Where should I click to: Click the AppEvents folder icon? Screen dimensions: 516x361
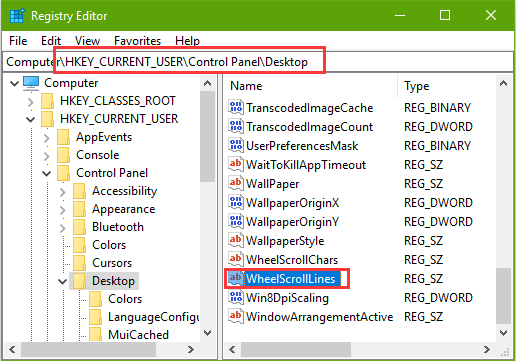pyautogui.click(x=63, y=137)
